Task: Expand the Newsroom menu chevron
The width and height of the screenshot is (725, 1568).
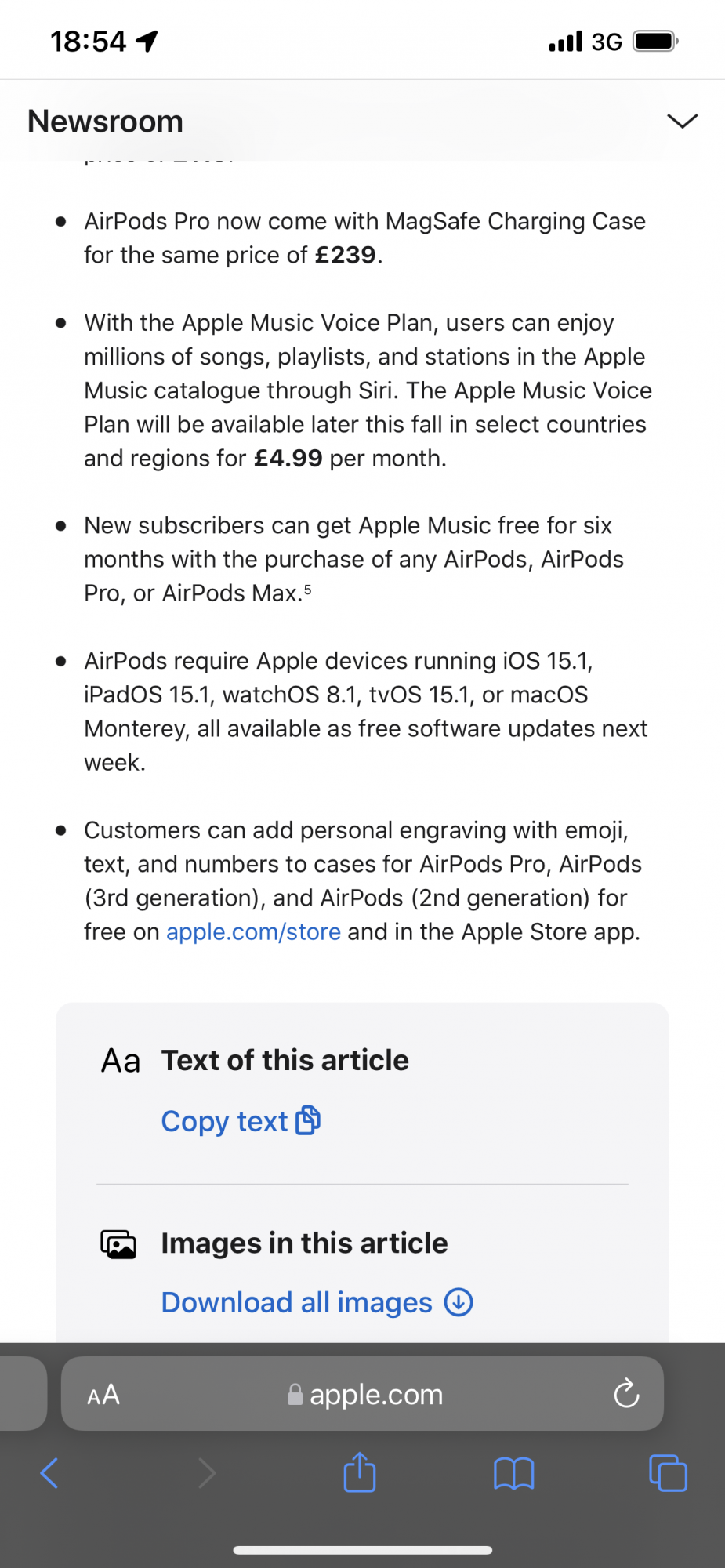Action: pos(682,121)
